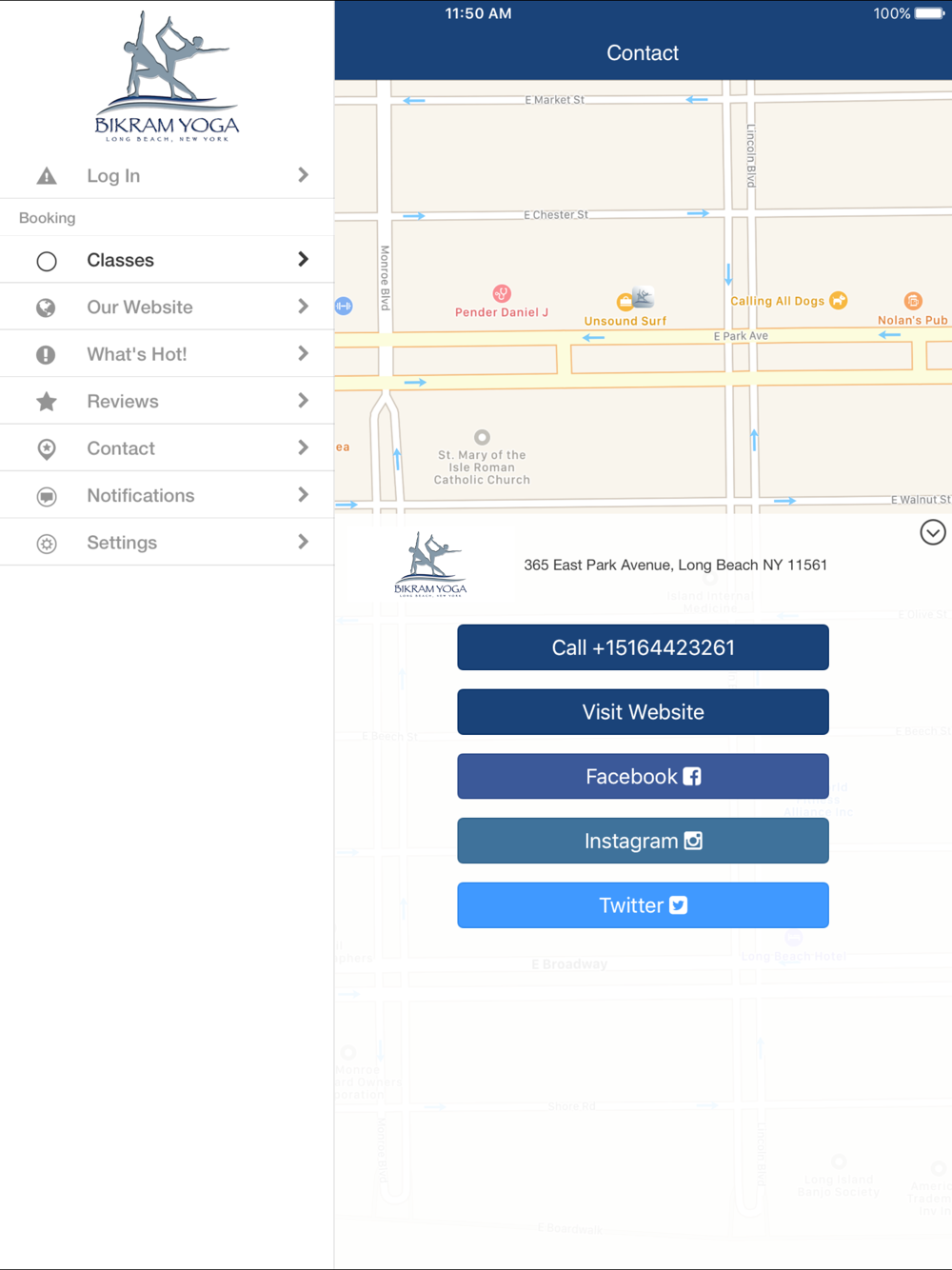Open the Notifications row chevron
The height and width of the screenshot is (1270, 952).
pos(303,495)
